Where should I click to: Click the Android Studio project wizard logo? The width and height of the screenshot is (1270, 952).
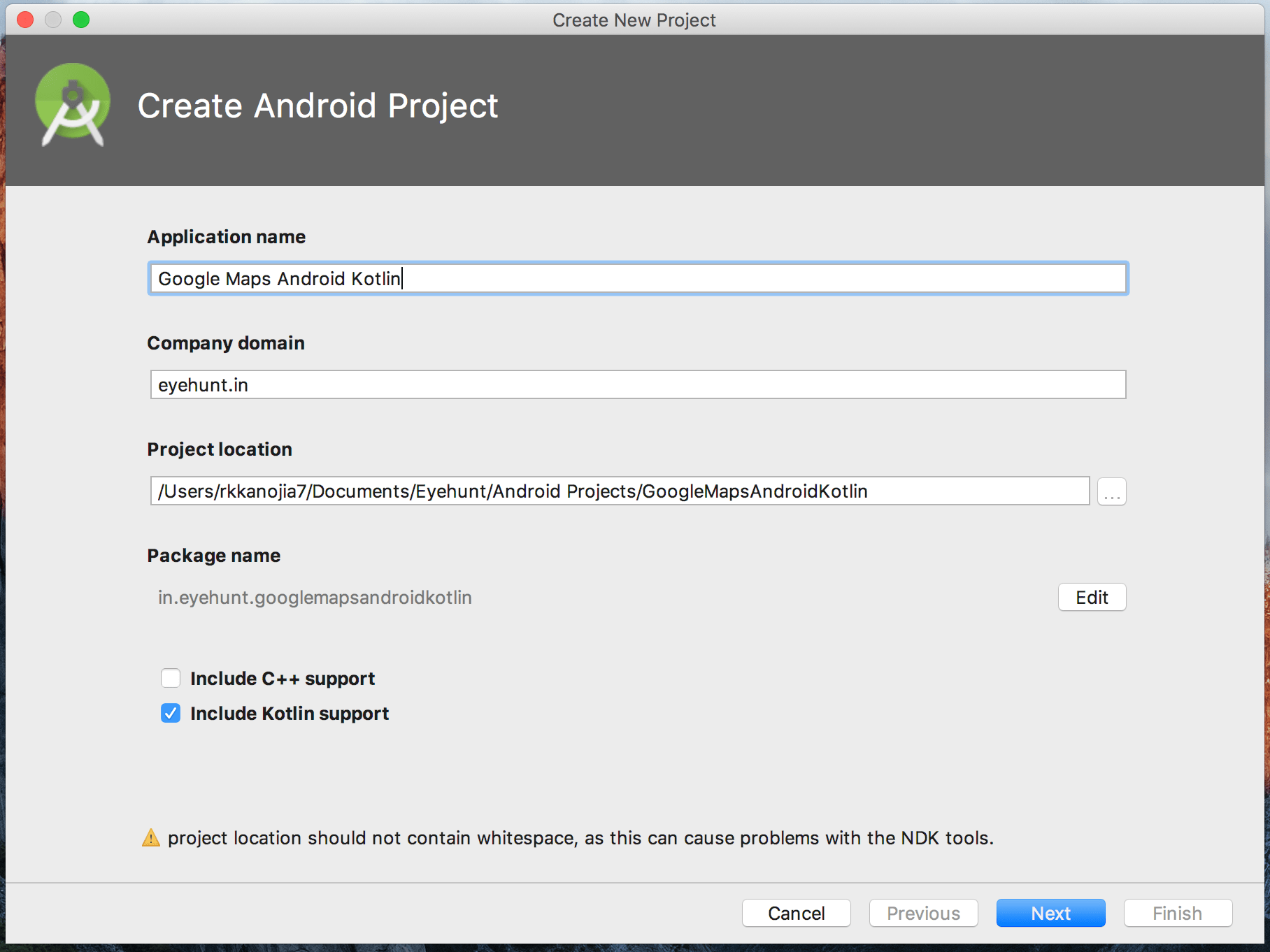tap(72, 105)
